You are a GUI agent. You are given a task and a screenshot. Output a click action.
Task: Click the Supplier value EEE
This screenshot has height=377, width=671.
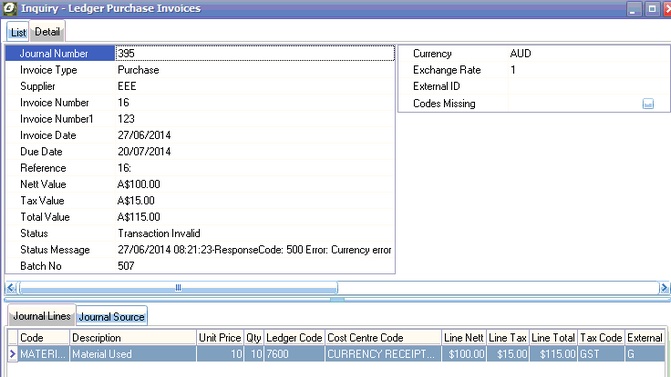(127, 86)
